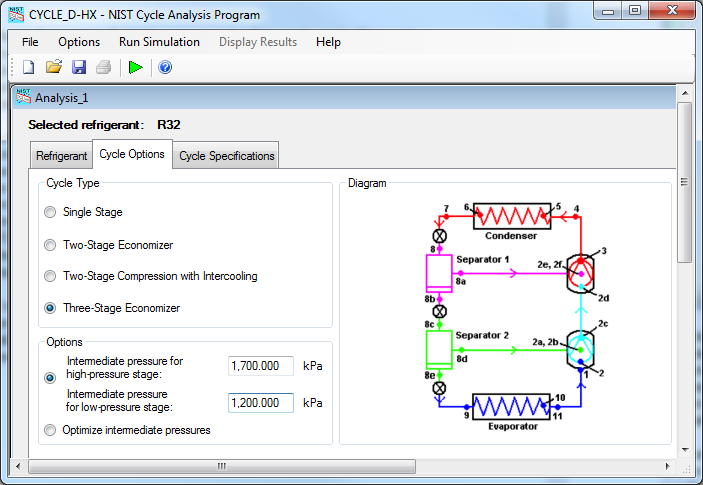Open the Display Results menu

(x=258, y=42)
